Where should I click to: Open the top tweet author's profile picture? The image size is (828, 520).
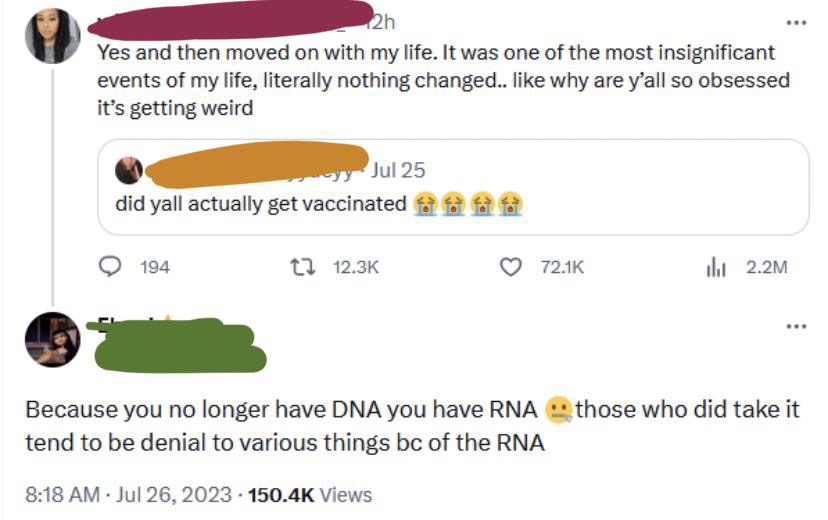[52, 37]
